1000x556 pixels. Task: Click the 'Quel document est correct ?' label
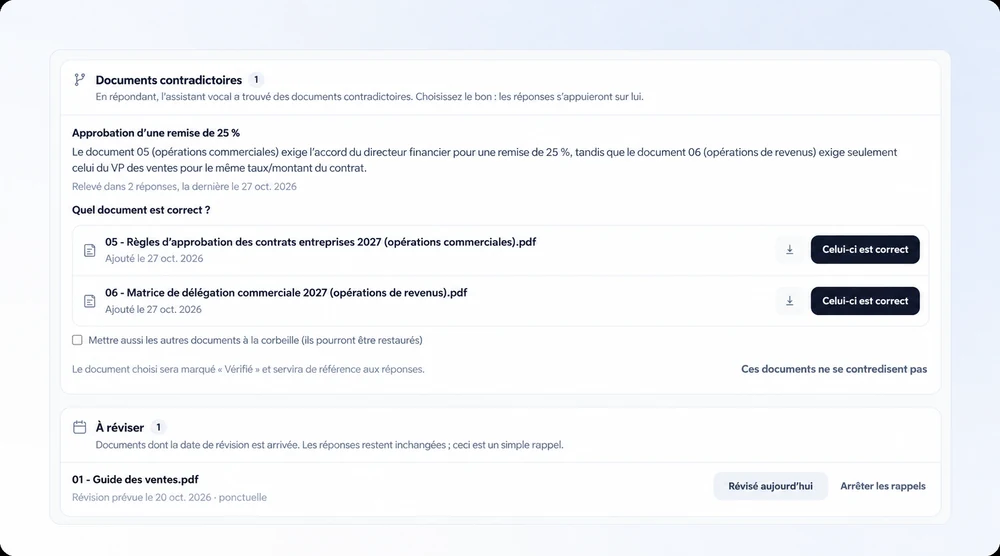pos(141,210)
